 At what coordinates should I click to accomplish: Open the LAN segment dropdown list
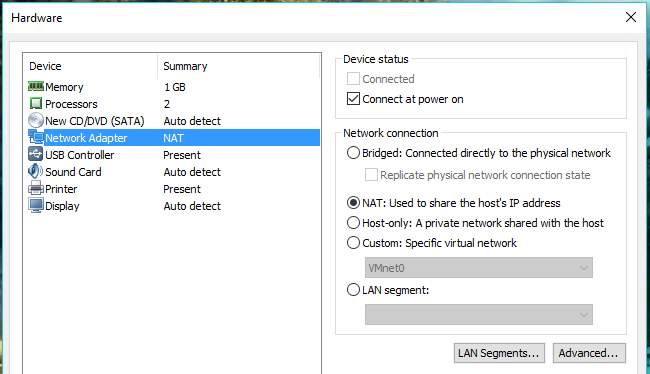479,315
